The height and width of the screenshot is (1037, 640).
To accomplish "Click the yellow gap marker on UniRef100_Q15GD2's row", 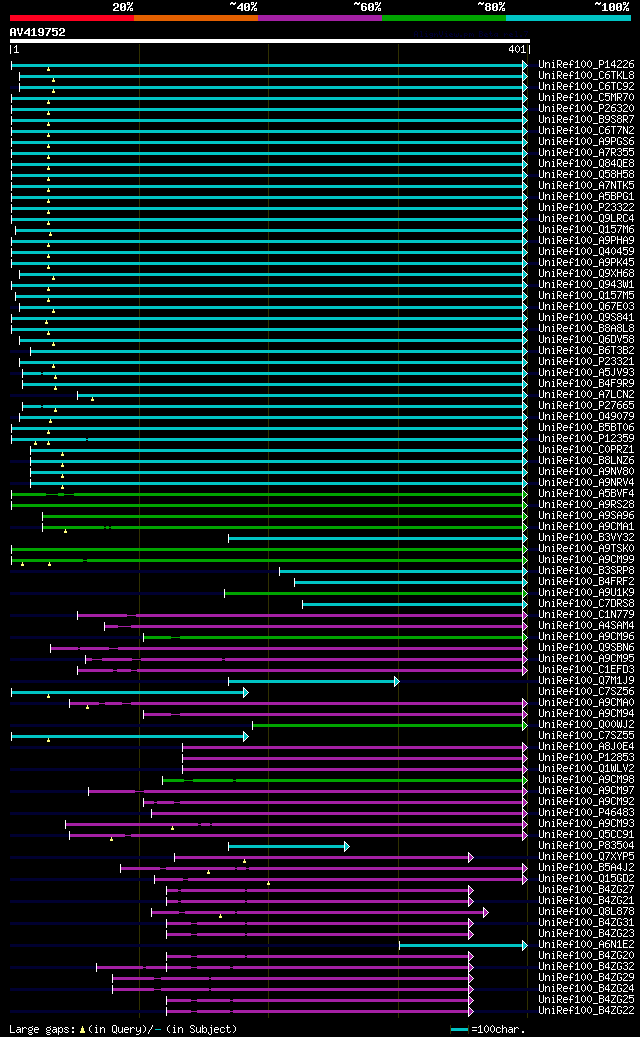I will [x=268, y=883].
